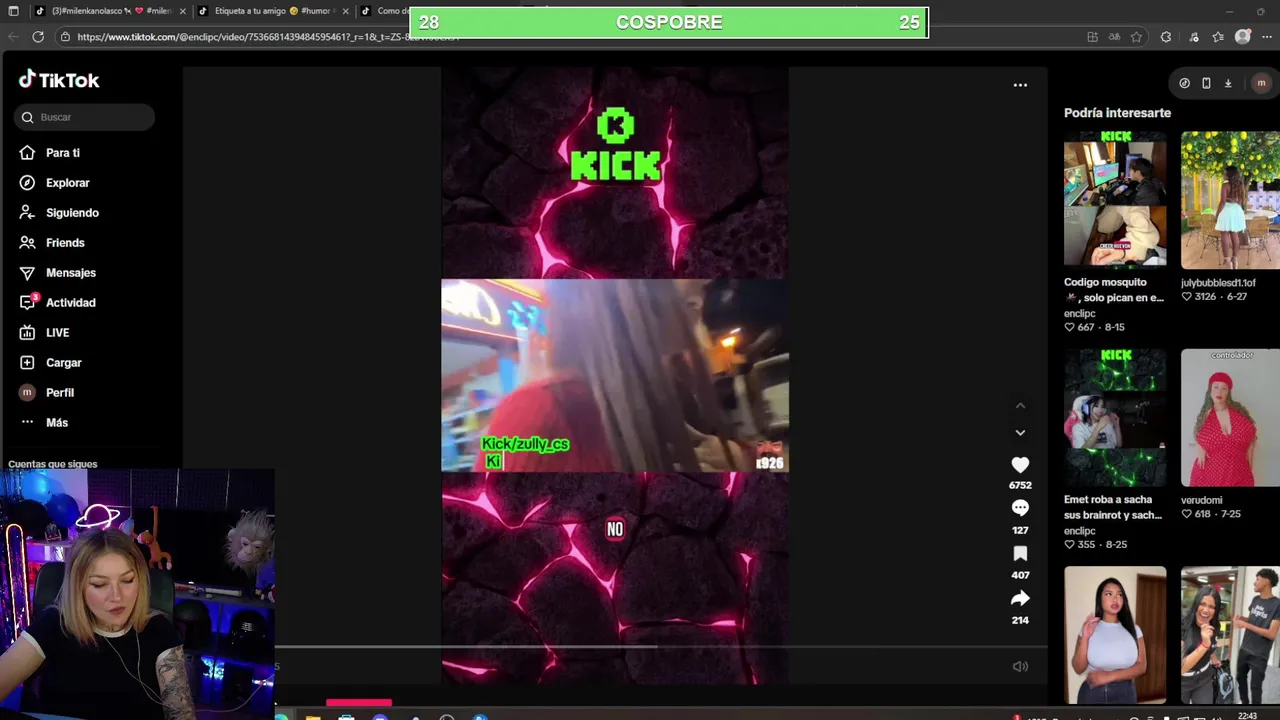Image resolution: width=1280 pixels, height=720 pixels.
Task: Open browser settings ellipsis menu
Action: 1267,37
